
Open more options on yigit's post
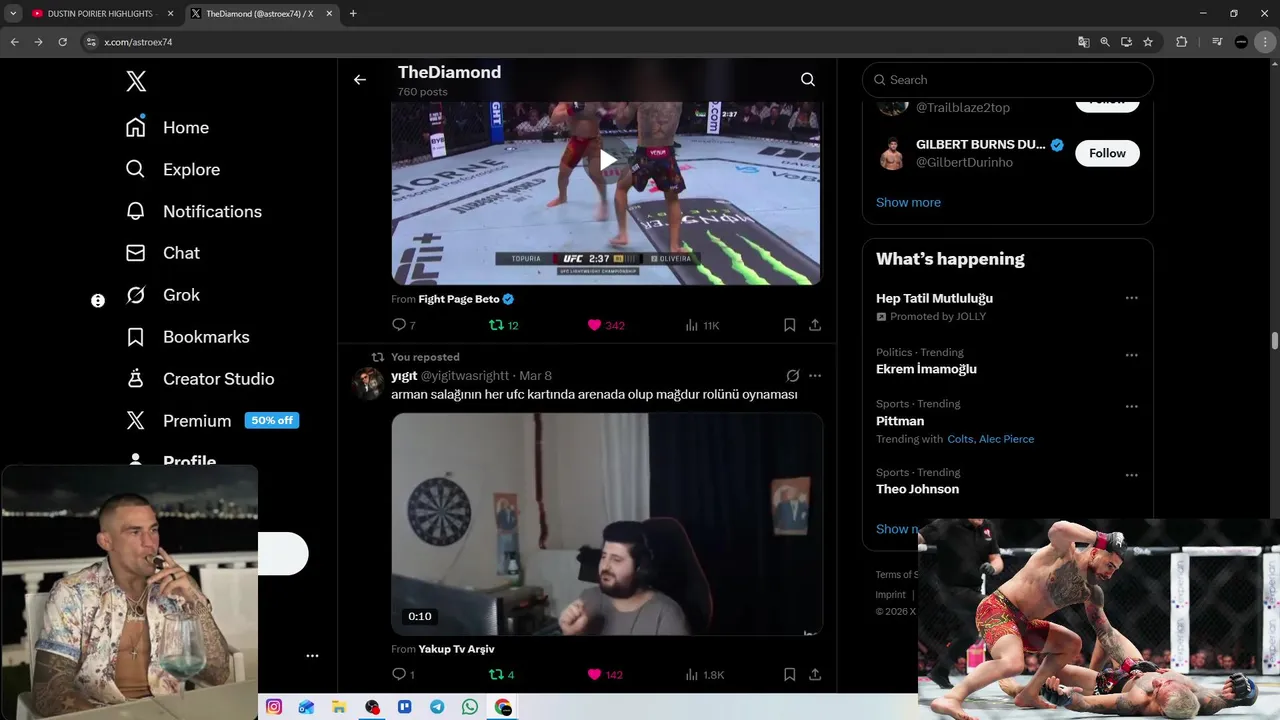(x=815, y=376)
